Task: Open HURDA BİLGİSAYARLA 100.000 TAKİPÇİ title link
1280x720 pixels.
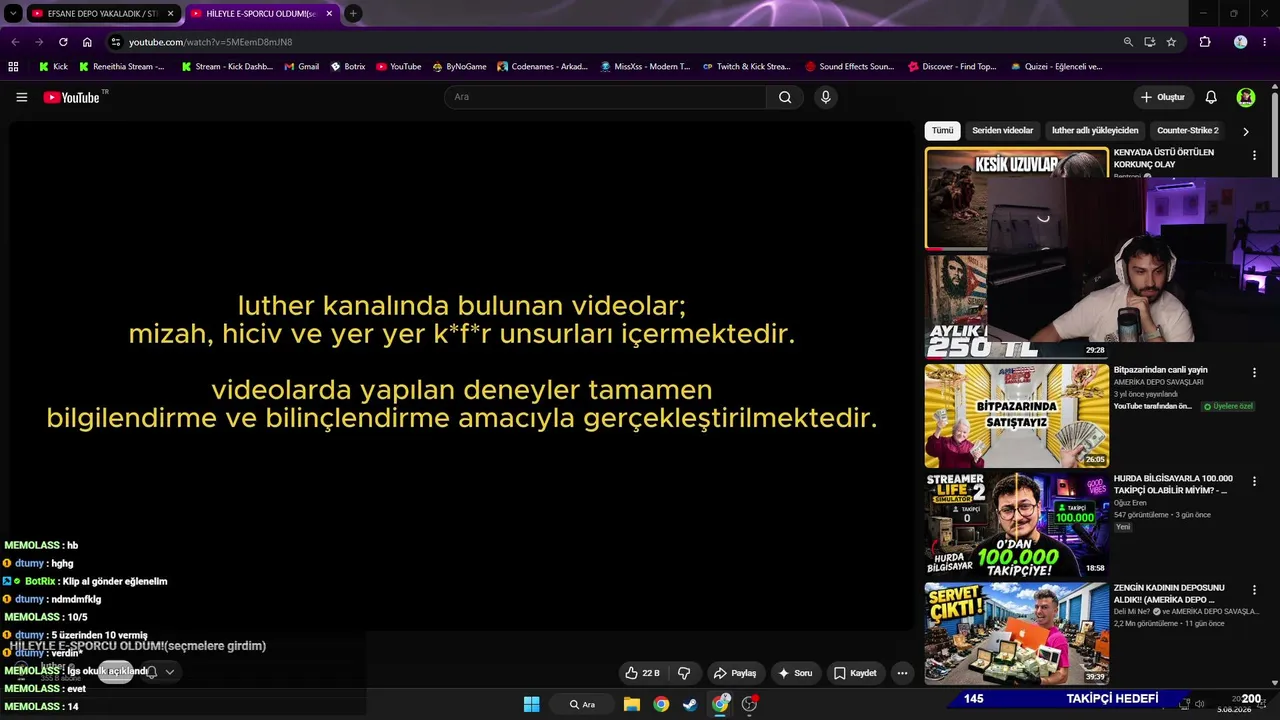Action: 1173,484
